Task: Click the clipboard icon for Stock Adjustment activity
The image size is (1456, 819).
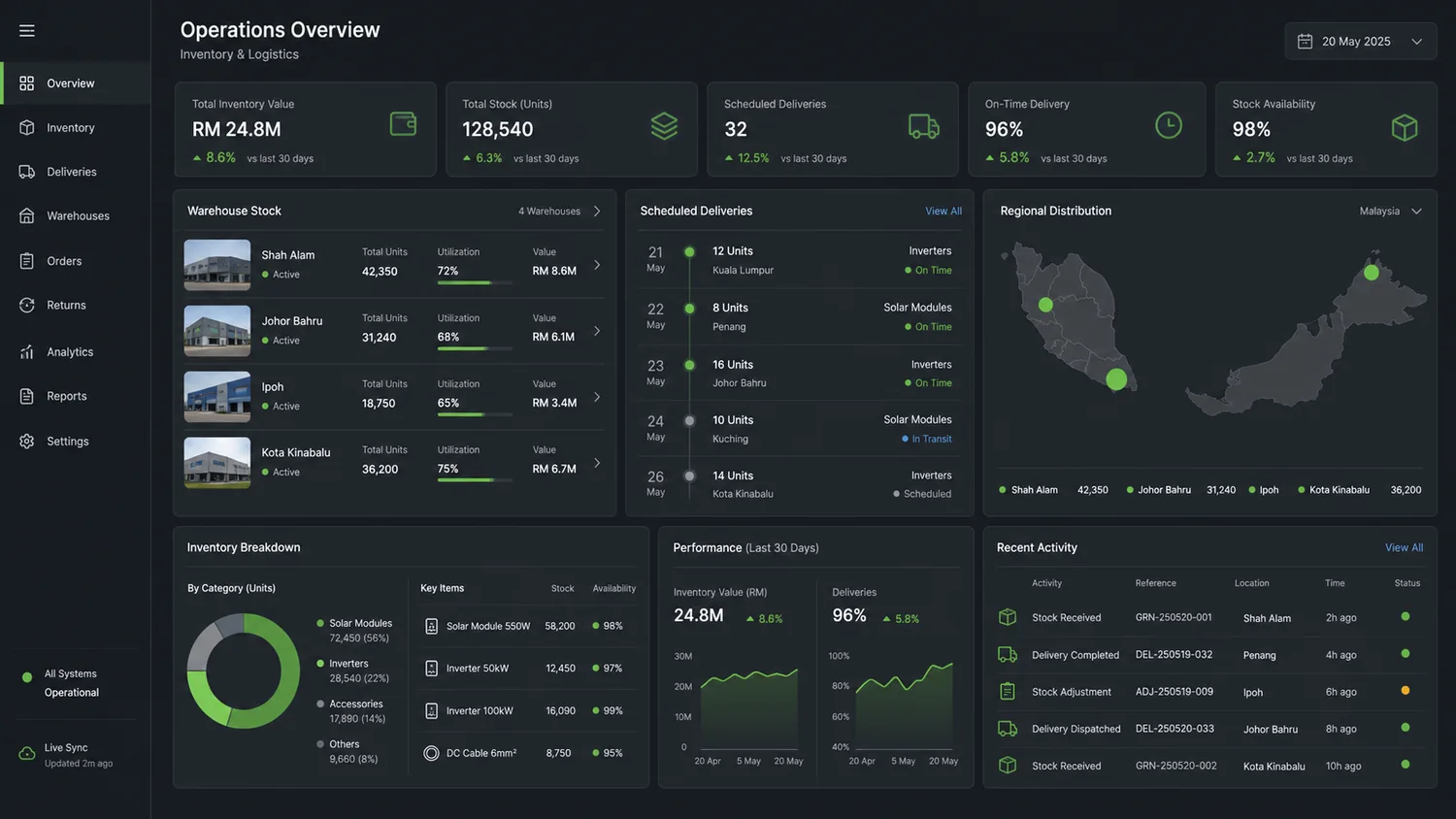Action: (1008, 692)
